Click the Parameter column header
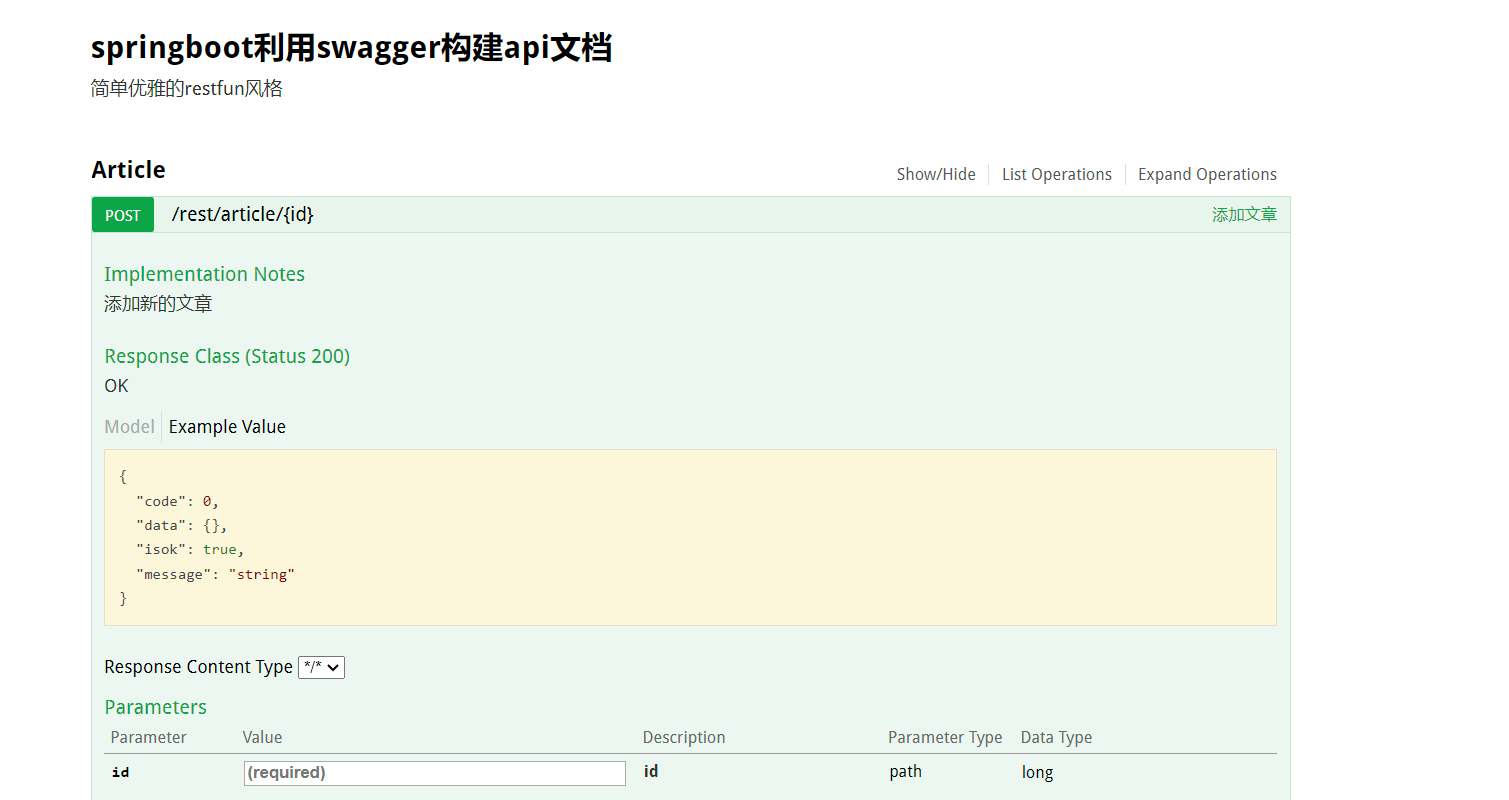This screenshot has width=1509, height=800. point(149,737)
